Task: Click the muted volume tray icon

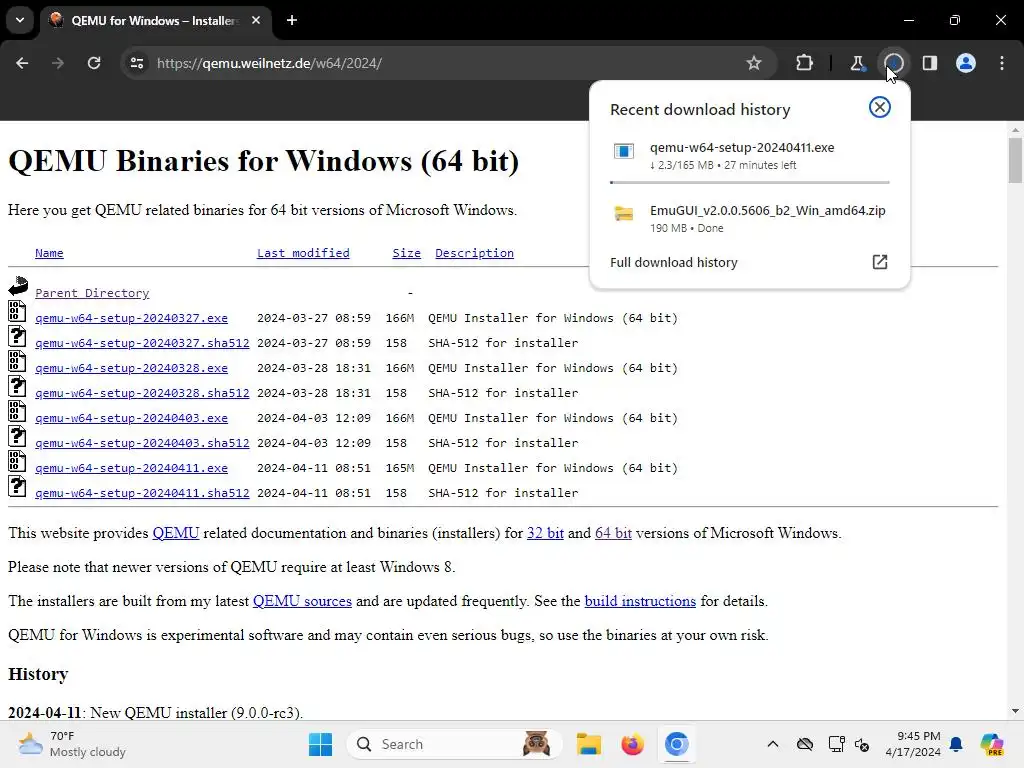Action: tap(862, 744)
